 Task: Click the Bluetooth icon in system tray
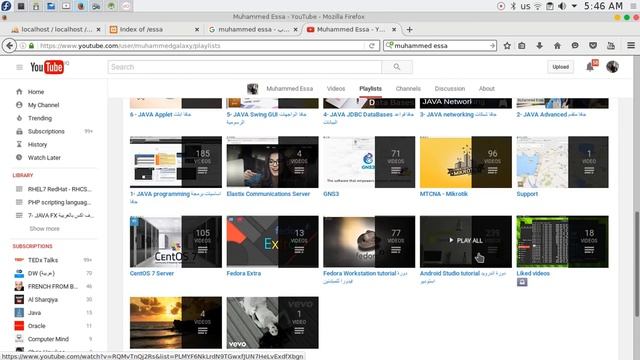[513, 6]
